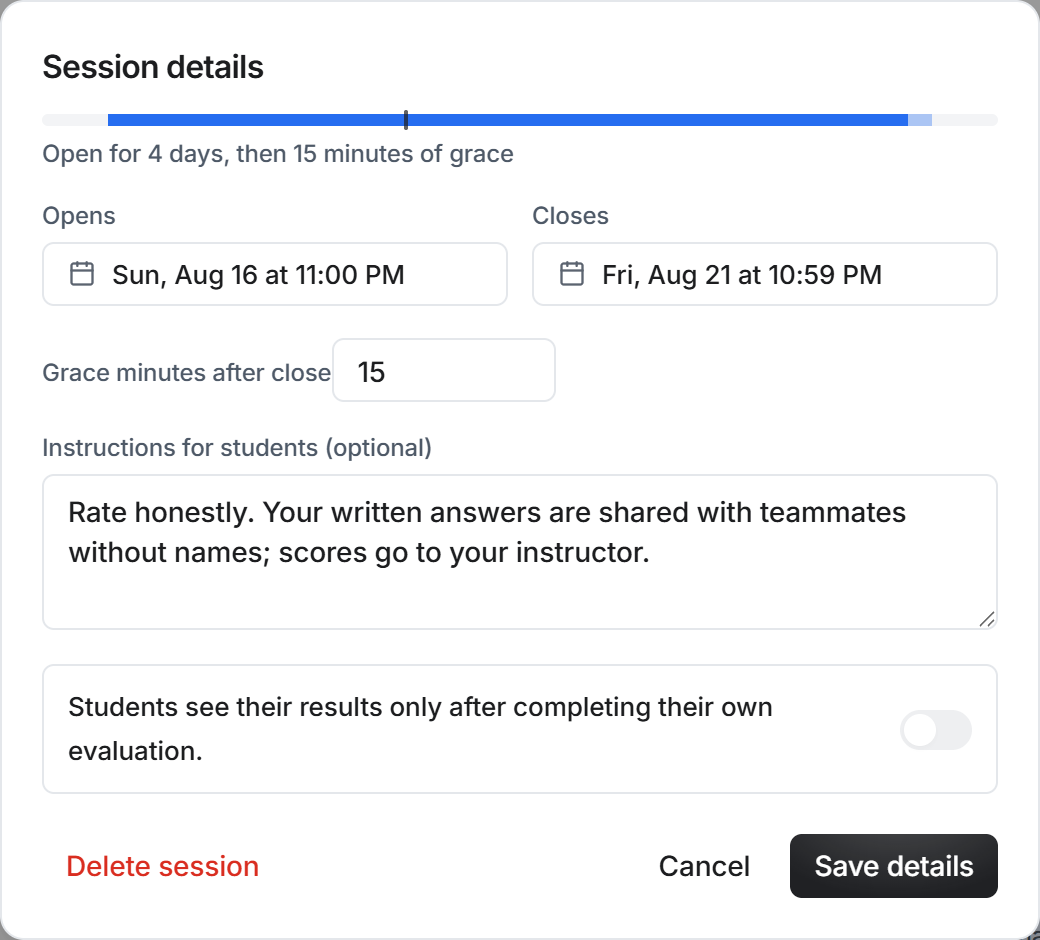1040x940 pixels.
Task: Click the 'Instructions for students (optional)' label
Action: (x=237, y=448)
